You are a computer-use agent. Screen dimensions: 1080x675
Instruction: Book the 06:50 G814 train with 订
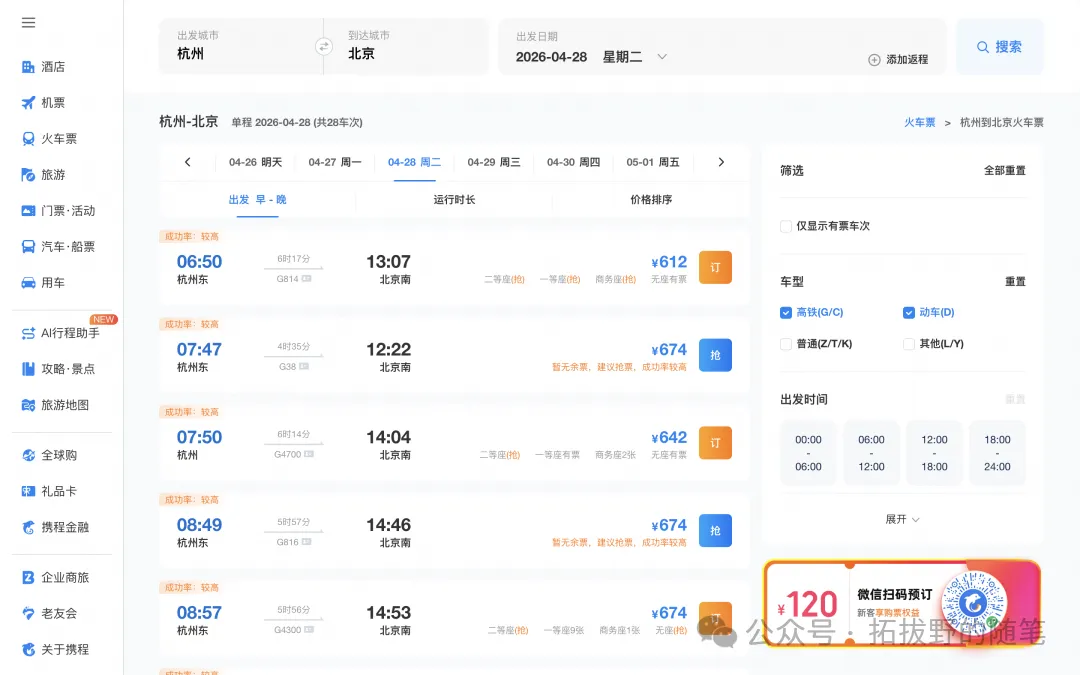point(716,267)
